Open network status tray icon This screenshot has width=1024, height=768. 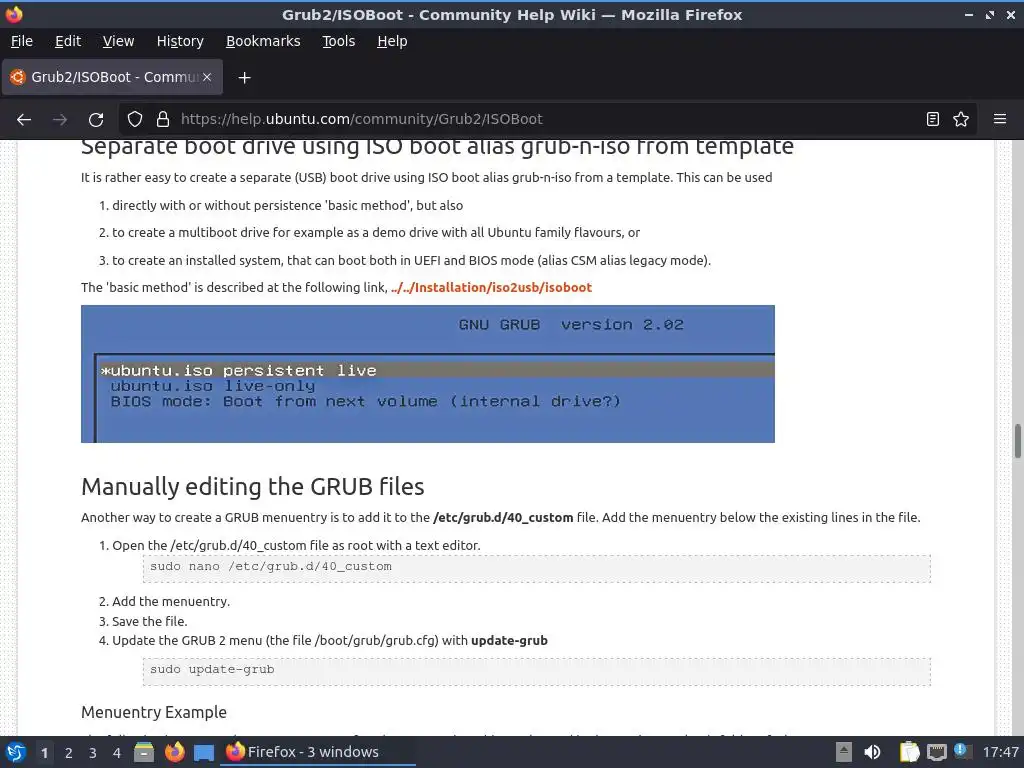tap(936, 752)
